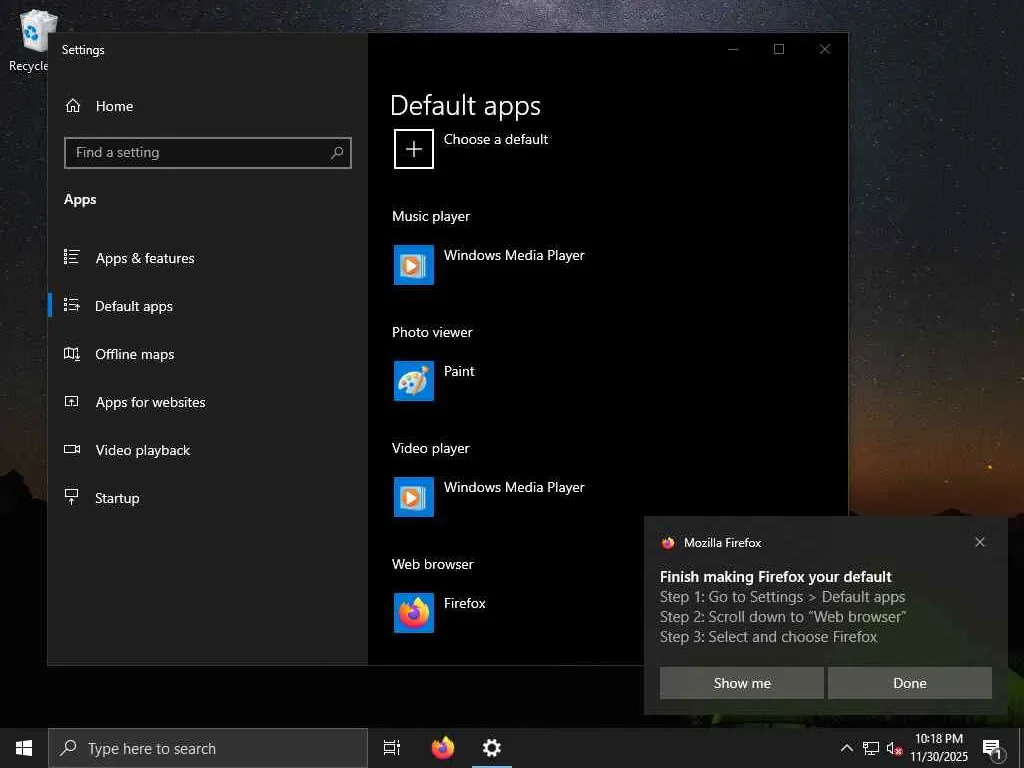Screen dimensions: 1024x768
Task: Click Windows Media Player icon under Music player
Action: (x=413, y=264)
